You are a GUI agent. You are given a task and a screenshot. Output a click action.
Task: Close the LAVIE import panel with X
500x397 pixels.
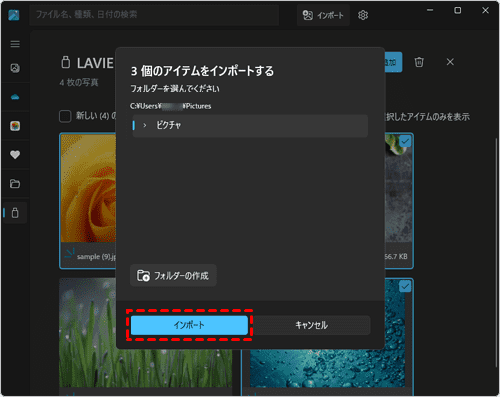point(450,62)
